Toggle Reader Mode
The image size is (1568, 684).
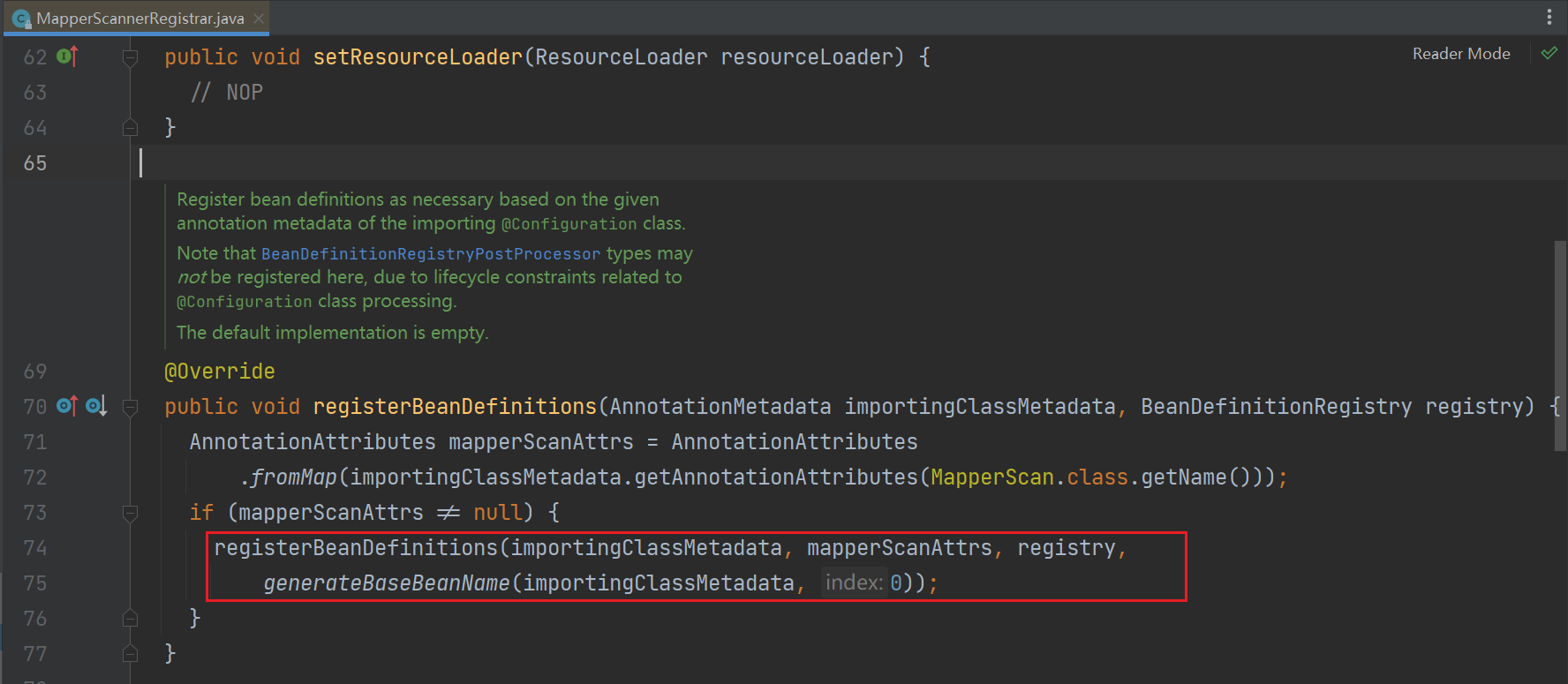pyautogui.click(x=1460, y=54)
